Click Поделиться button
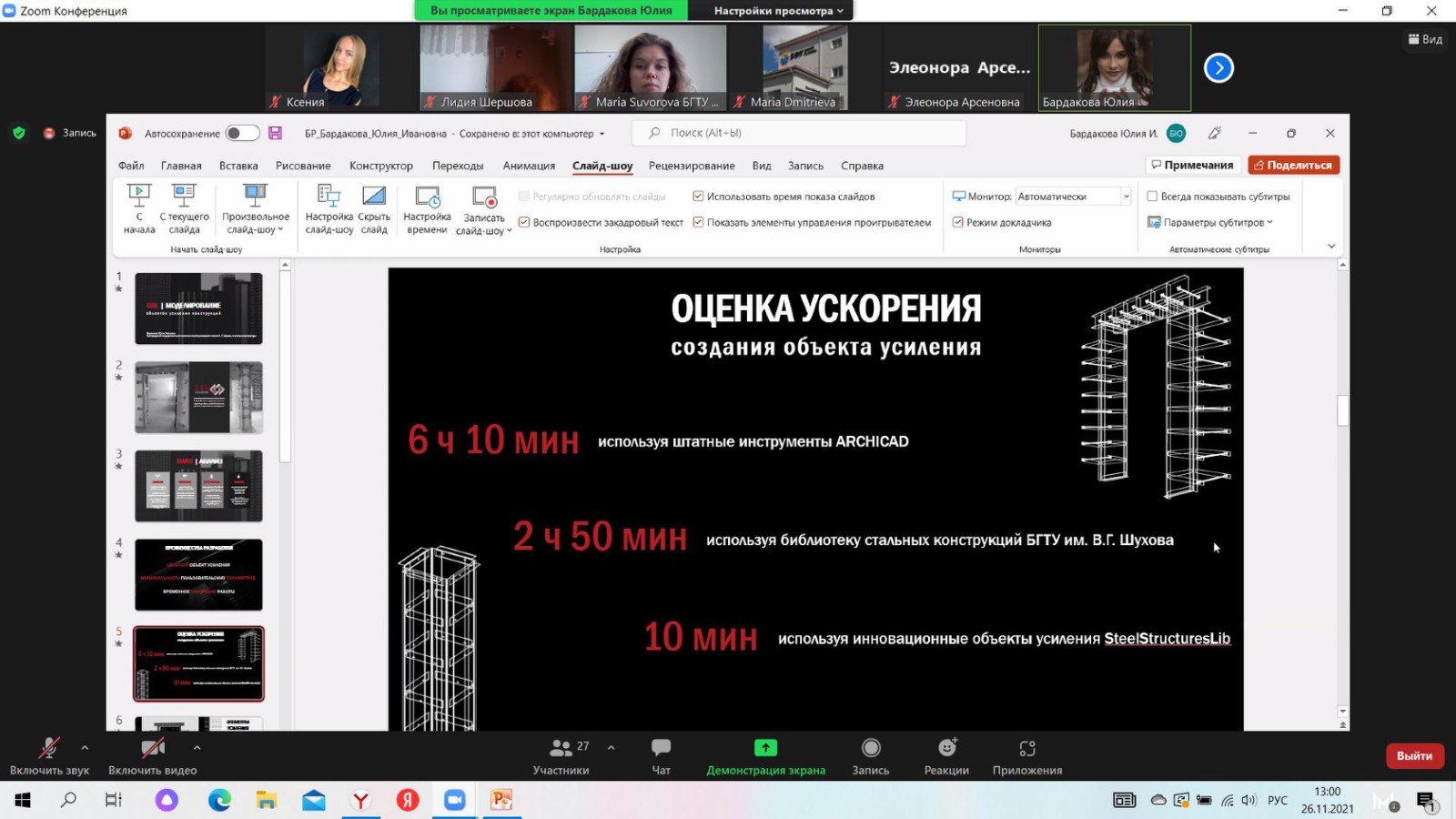 click(x=1293, y=165)
